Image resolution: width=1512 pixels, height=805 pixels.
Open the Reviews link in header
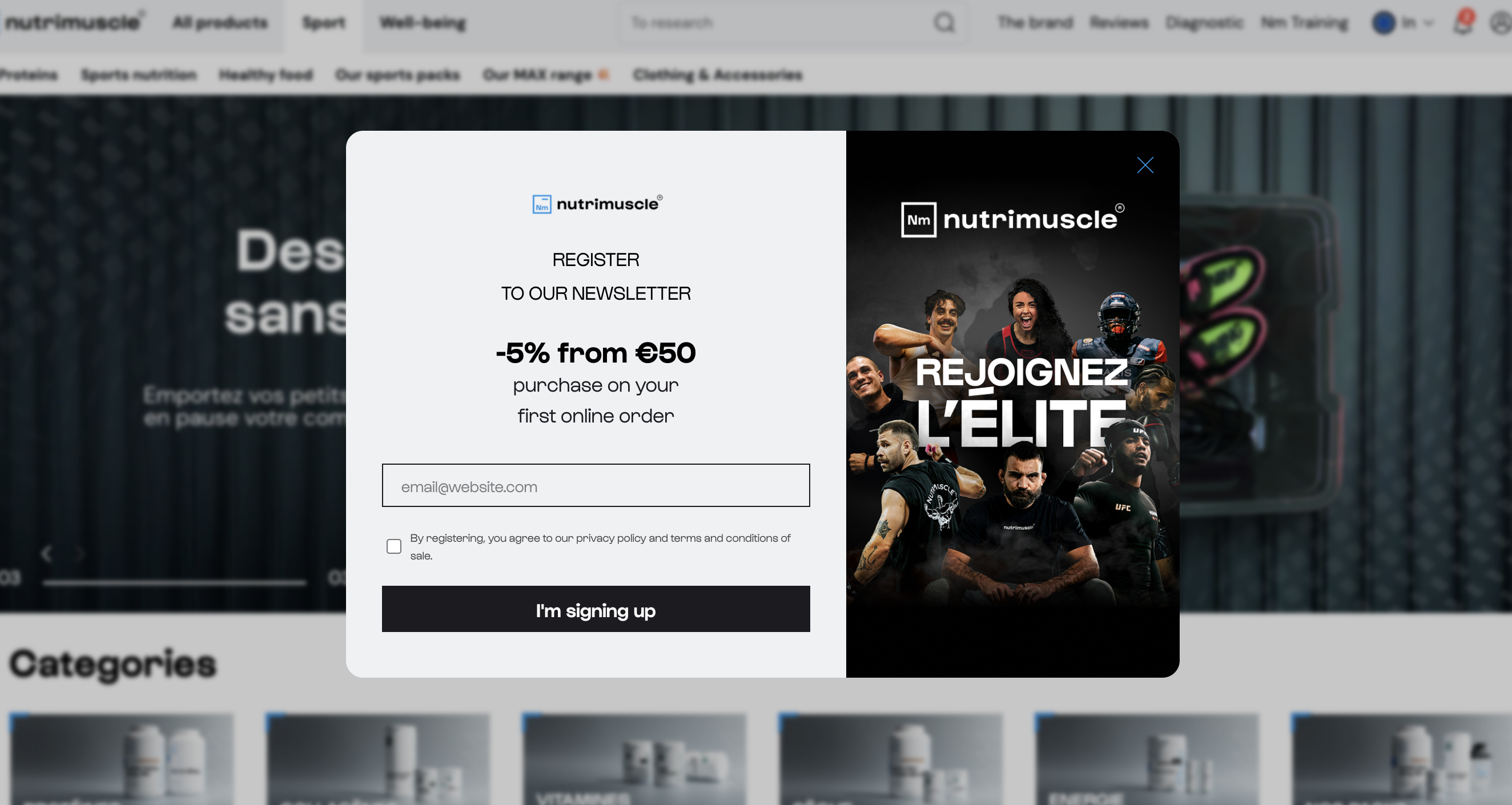coord(1119,23)
